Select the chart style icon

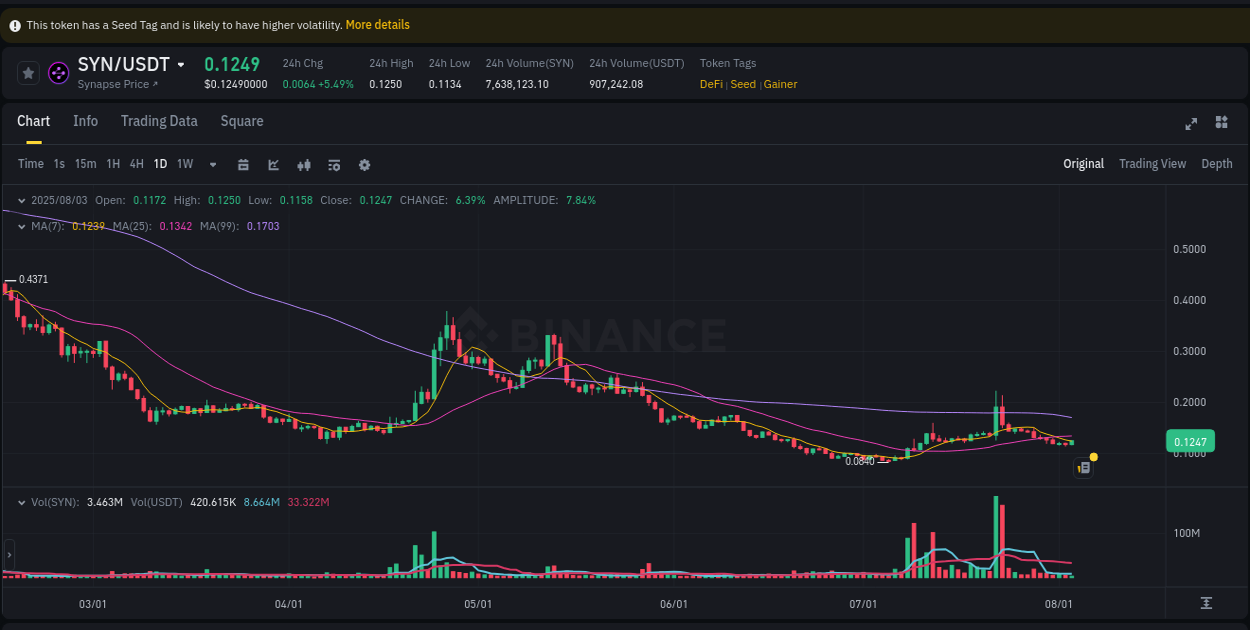[273, 164]
